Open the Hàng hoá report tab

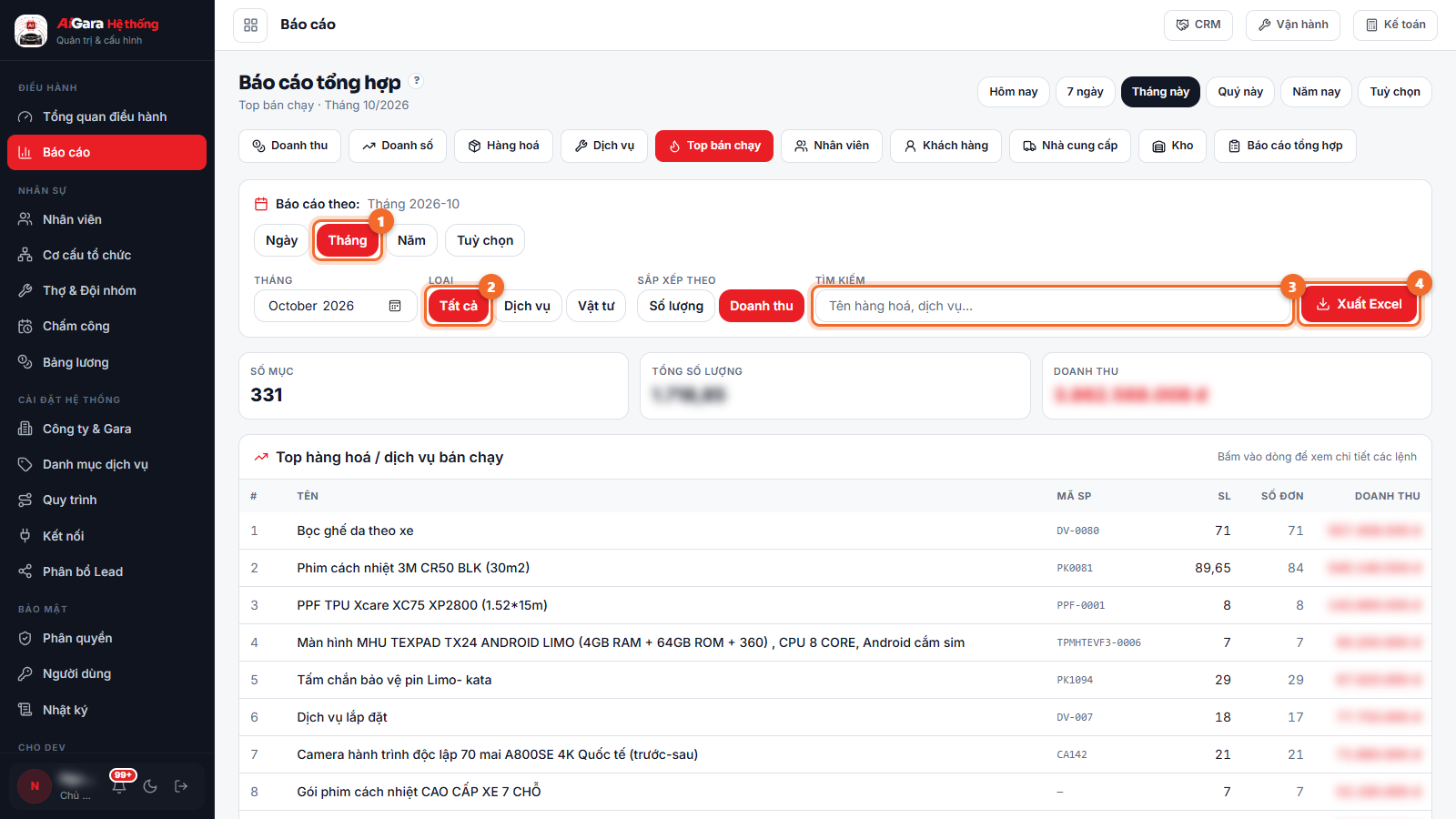point(503,146)
